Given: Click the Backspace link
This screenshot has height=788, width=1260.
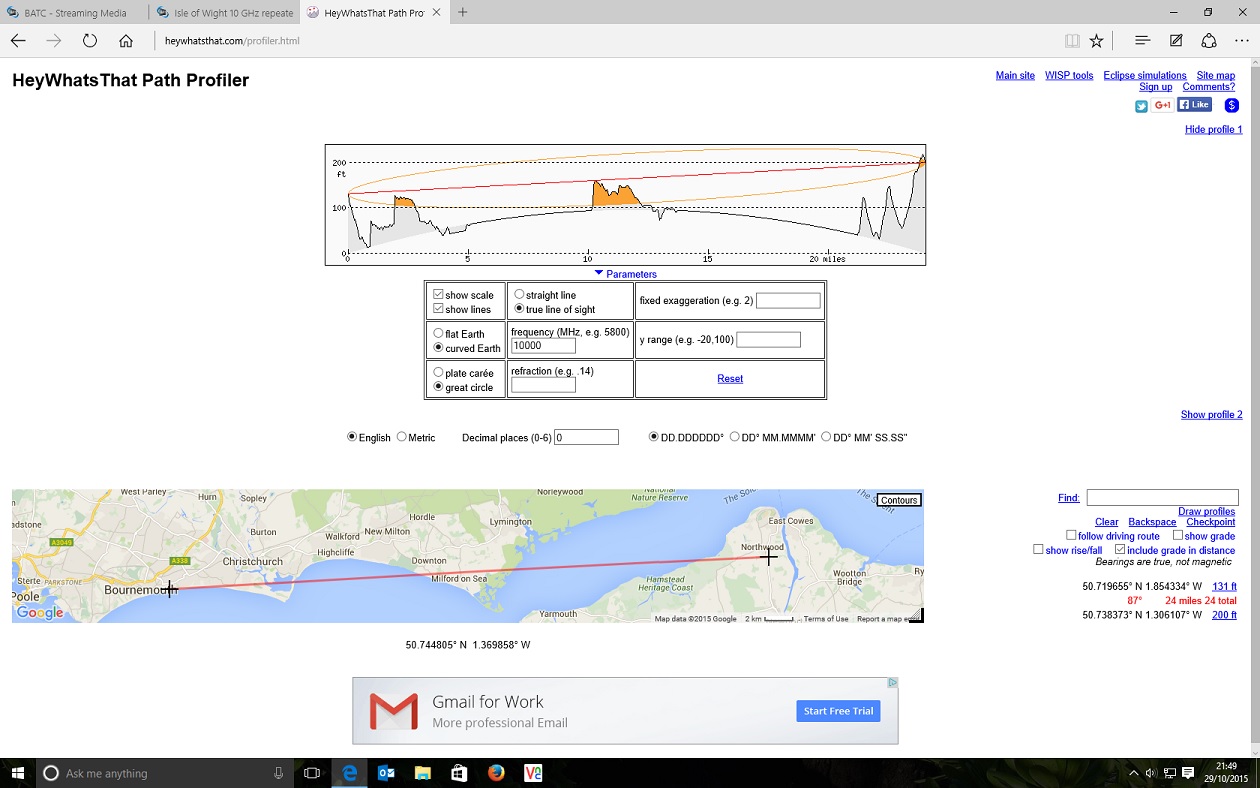Looking at the screenshot, I should [x=1153, y=522].
